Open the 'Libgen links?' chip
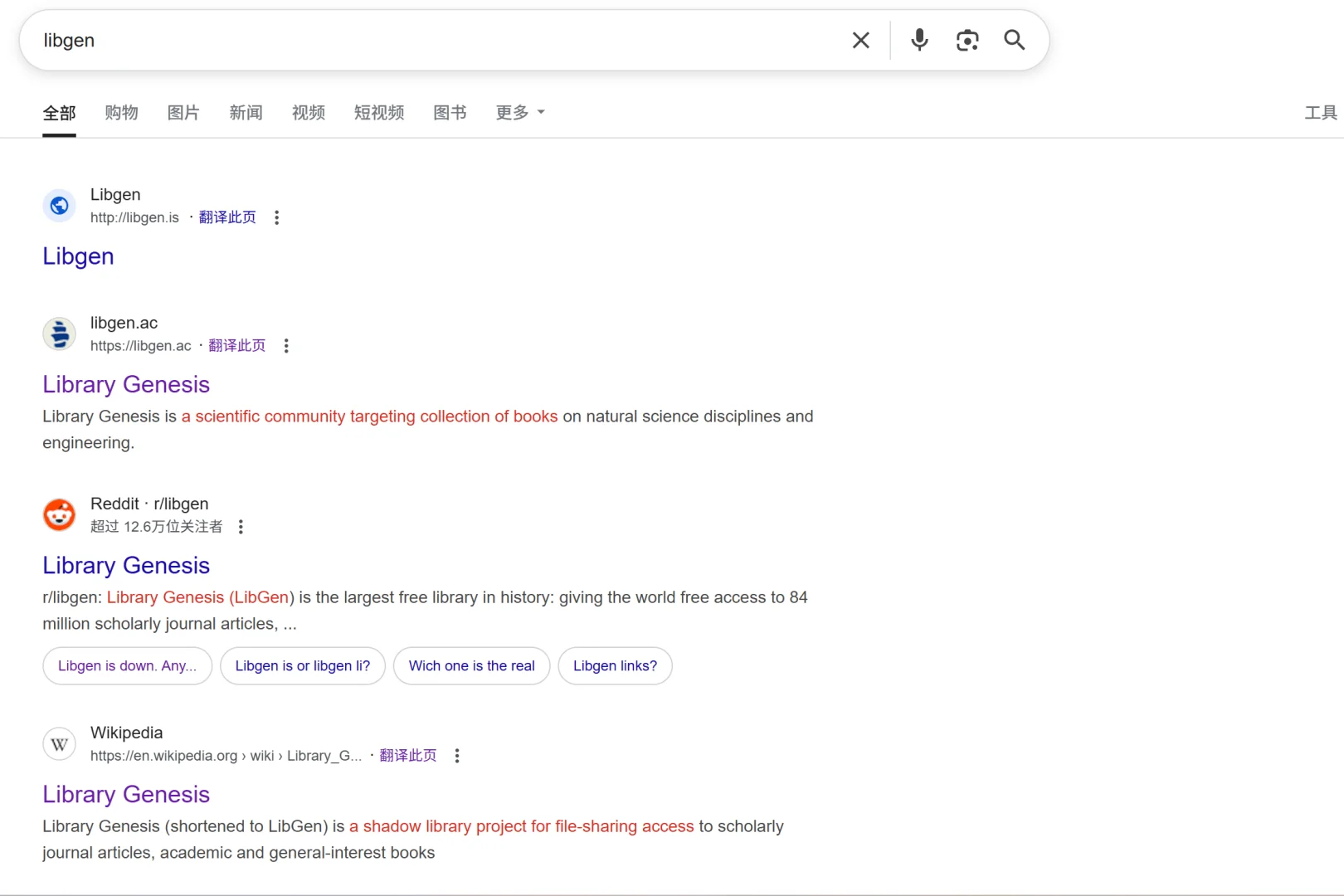 click(615, 666)
